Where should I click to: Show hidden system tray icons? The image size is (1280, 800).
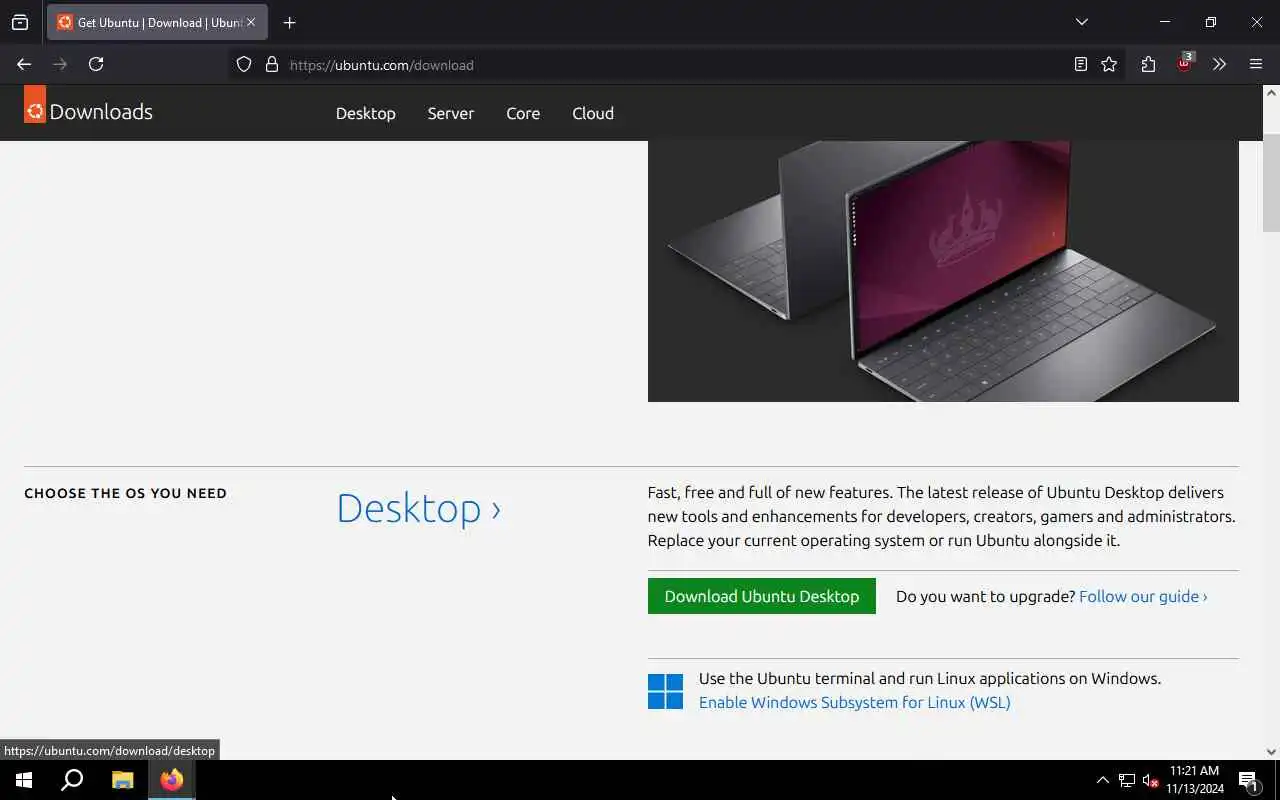[x=1102, y=780]
